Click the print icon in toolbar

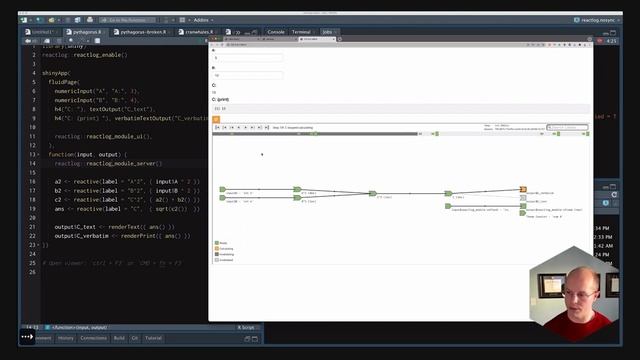point(90,20)
